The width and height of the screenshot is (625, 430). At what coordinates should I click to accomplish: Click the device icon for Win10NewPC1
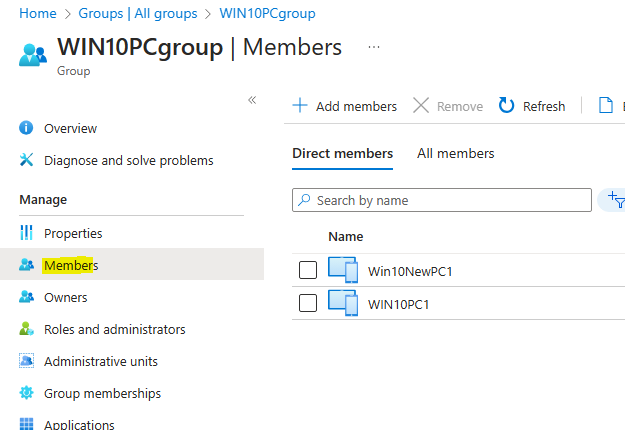tap(343, 270)
